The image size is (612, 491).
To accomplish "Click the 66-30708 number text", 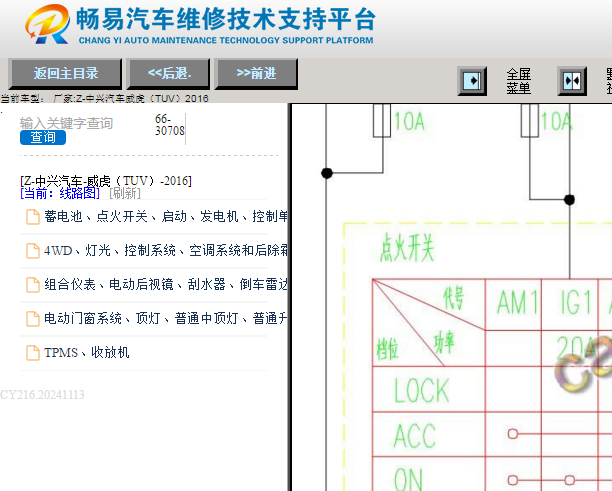I will tap(169, 125).
